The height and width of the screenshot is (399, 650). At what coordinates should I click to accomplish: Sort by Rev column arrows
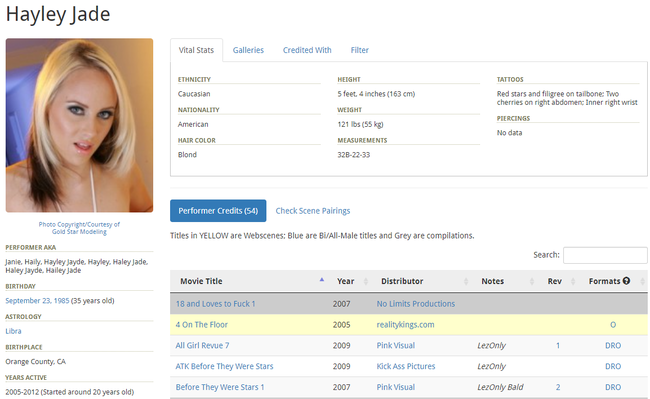(x=573, y=281)
